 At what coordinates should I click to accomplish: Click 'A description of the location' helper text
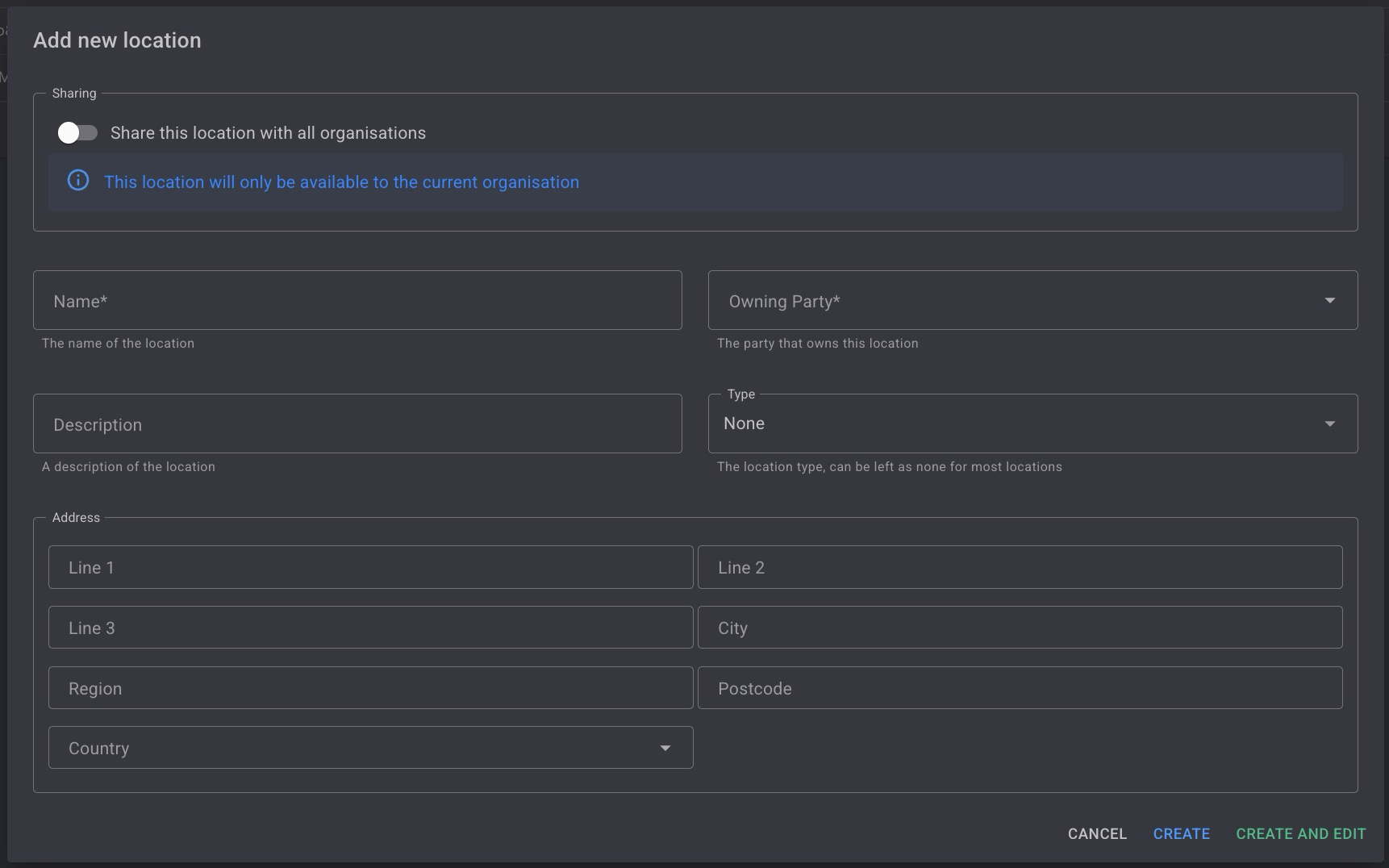coord(128,467)
